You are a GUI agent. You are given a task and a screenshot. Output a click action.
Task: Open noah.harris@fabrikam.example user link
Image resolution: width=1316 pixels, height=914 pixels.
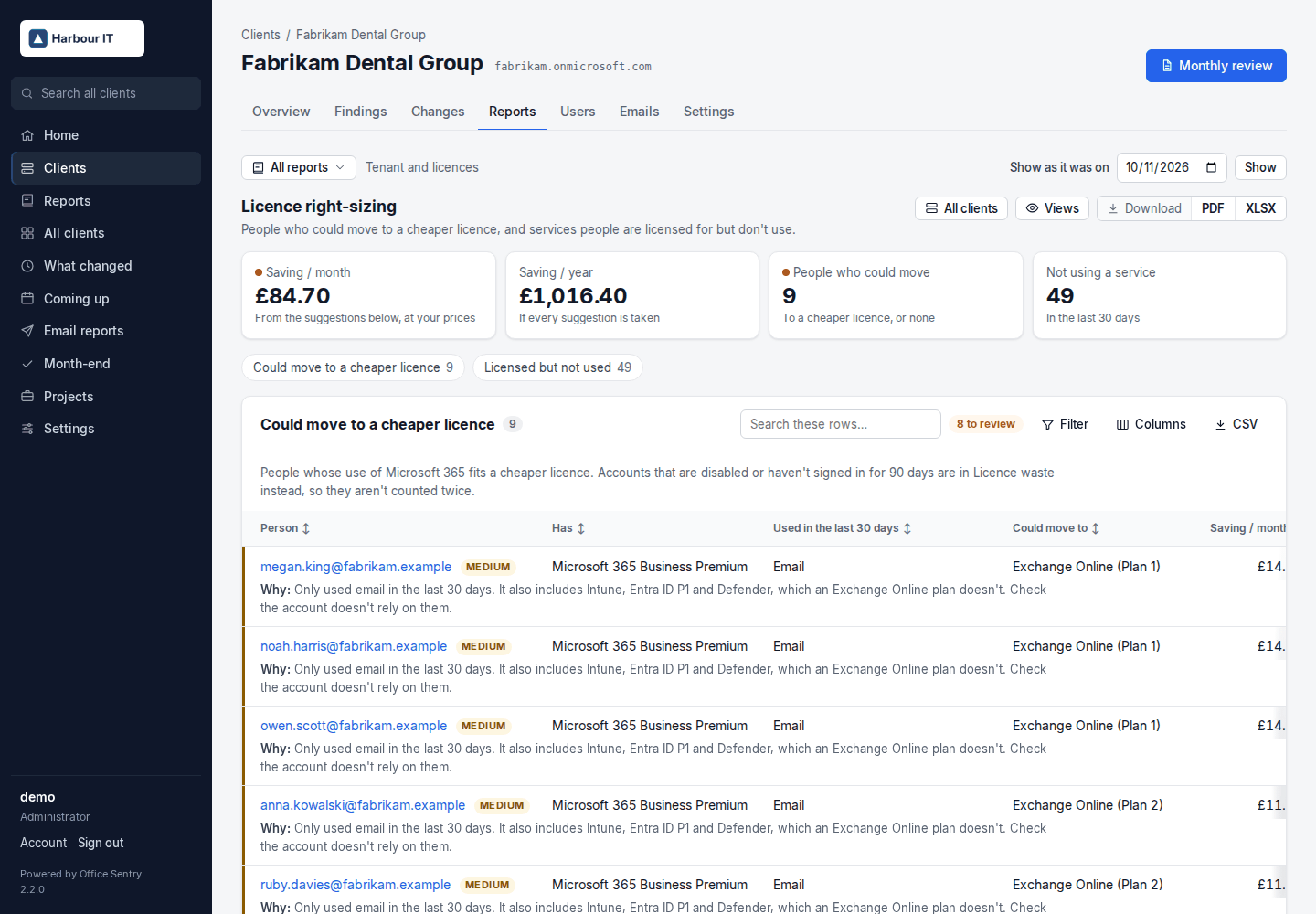pos(354,646)
